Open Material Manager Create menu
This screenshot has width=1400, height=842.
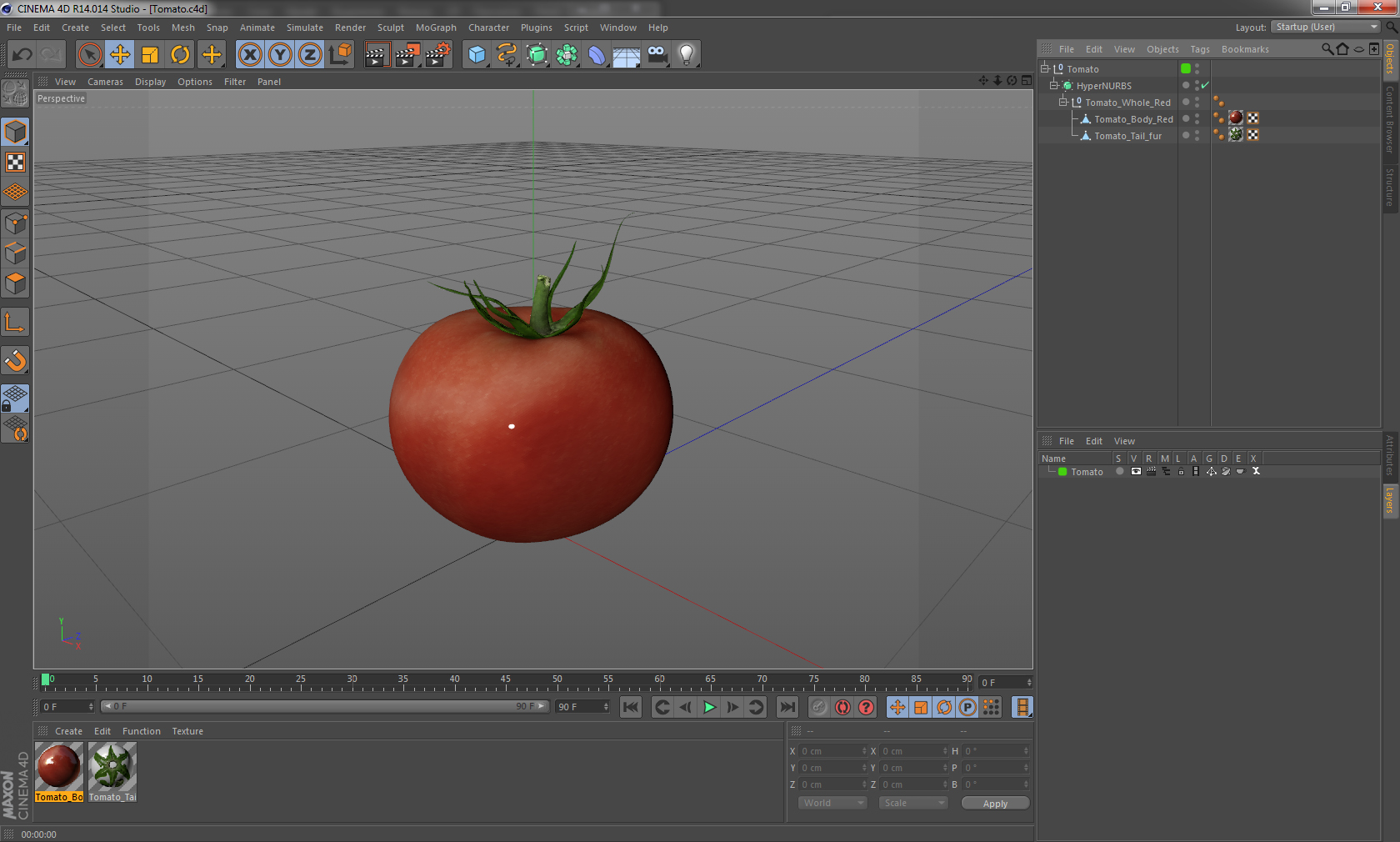[x=68, y=731]
